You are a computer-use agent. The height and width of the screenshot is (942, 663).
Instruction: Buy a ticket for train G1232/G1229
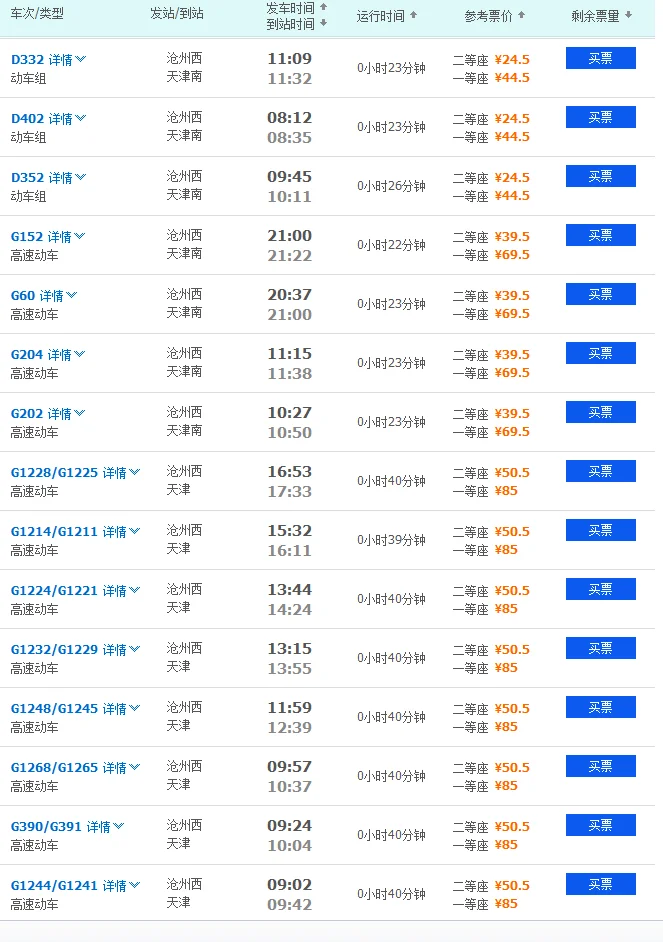[x=600, y=648]
